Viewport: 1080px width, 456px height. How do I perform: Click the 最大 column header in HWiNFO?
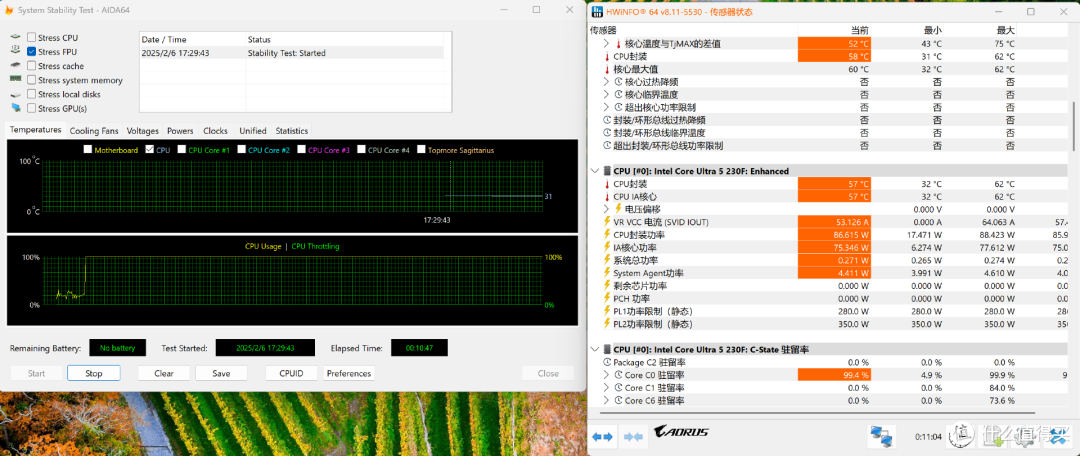pos(1006,30)
